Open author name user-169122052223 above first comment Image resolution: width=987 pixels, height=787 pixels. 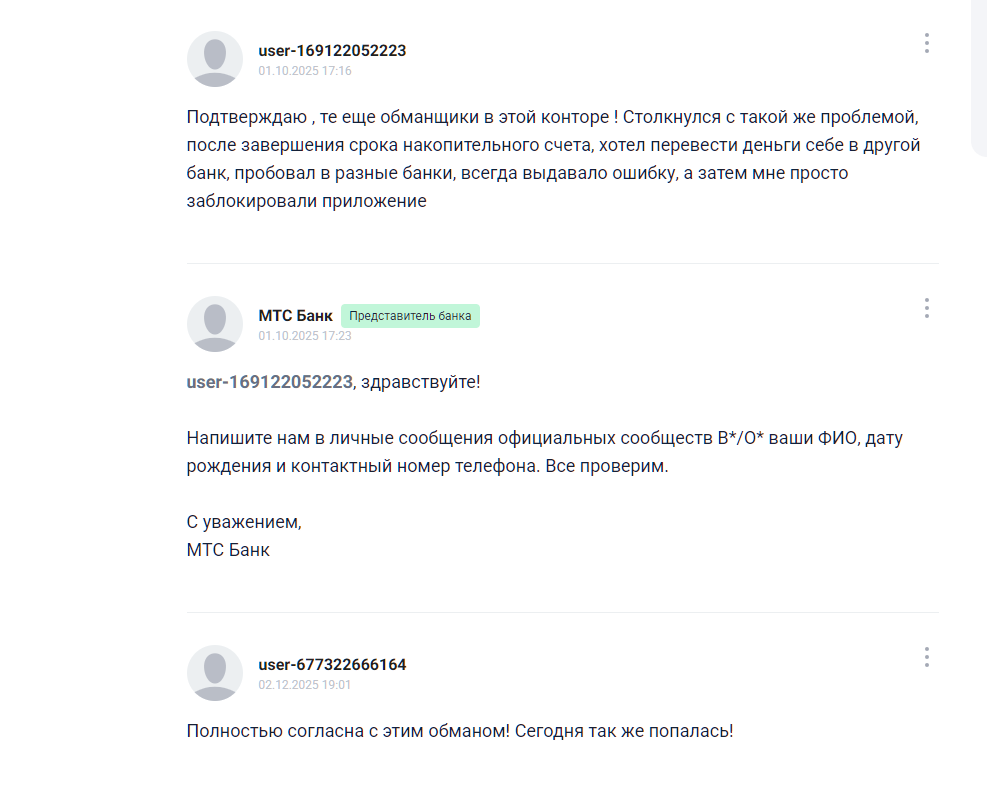(332, 50)
